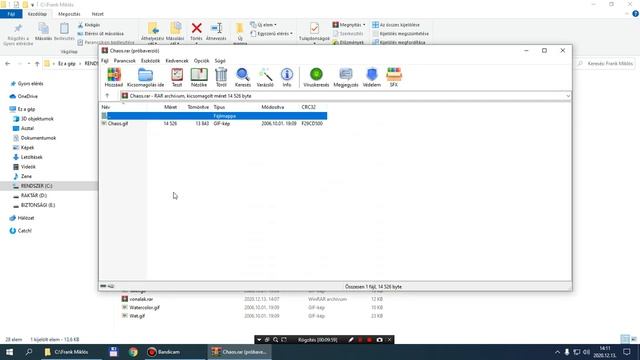Expand Bandicam bar dropdown arrow

(259, 340)
